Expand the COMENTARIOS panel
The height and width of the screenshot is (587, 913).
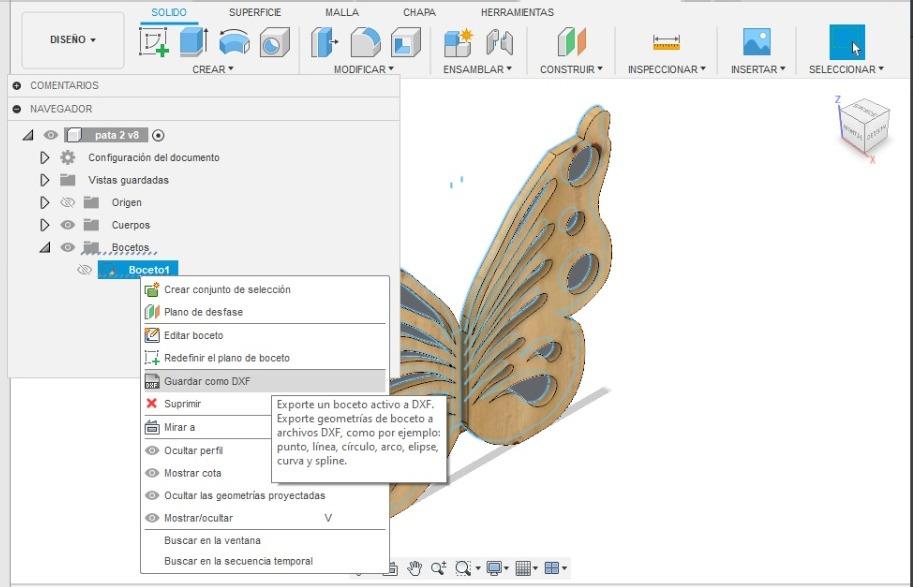pos(17,86)
